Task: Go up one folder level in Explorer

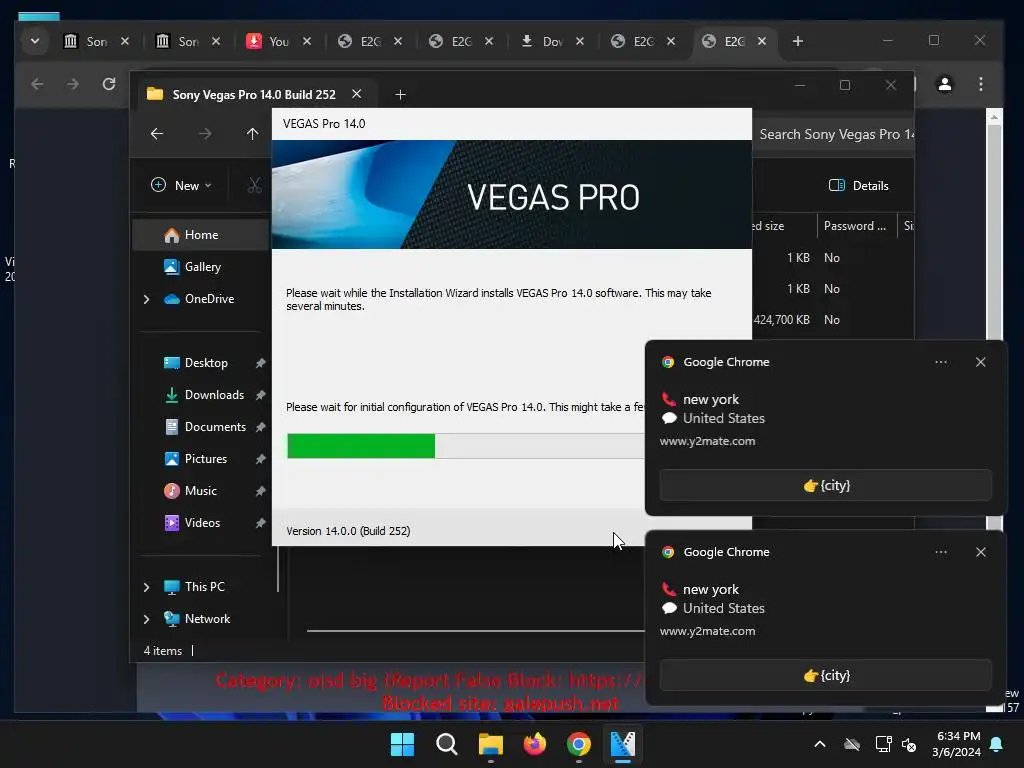Action: click(x=253, y=134)
